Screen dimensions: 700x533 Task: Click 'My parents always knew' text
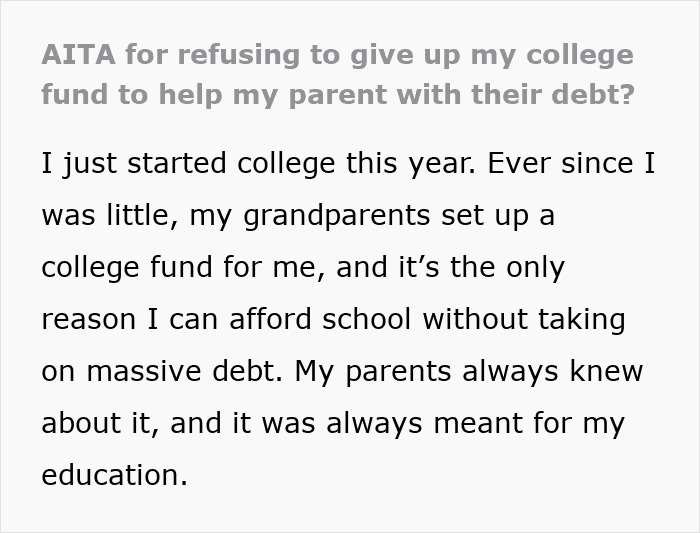[x=469, y=373]
